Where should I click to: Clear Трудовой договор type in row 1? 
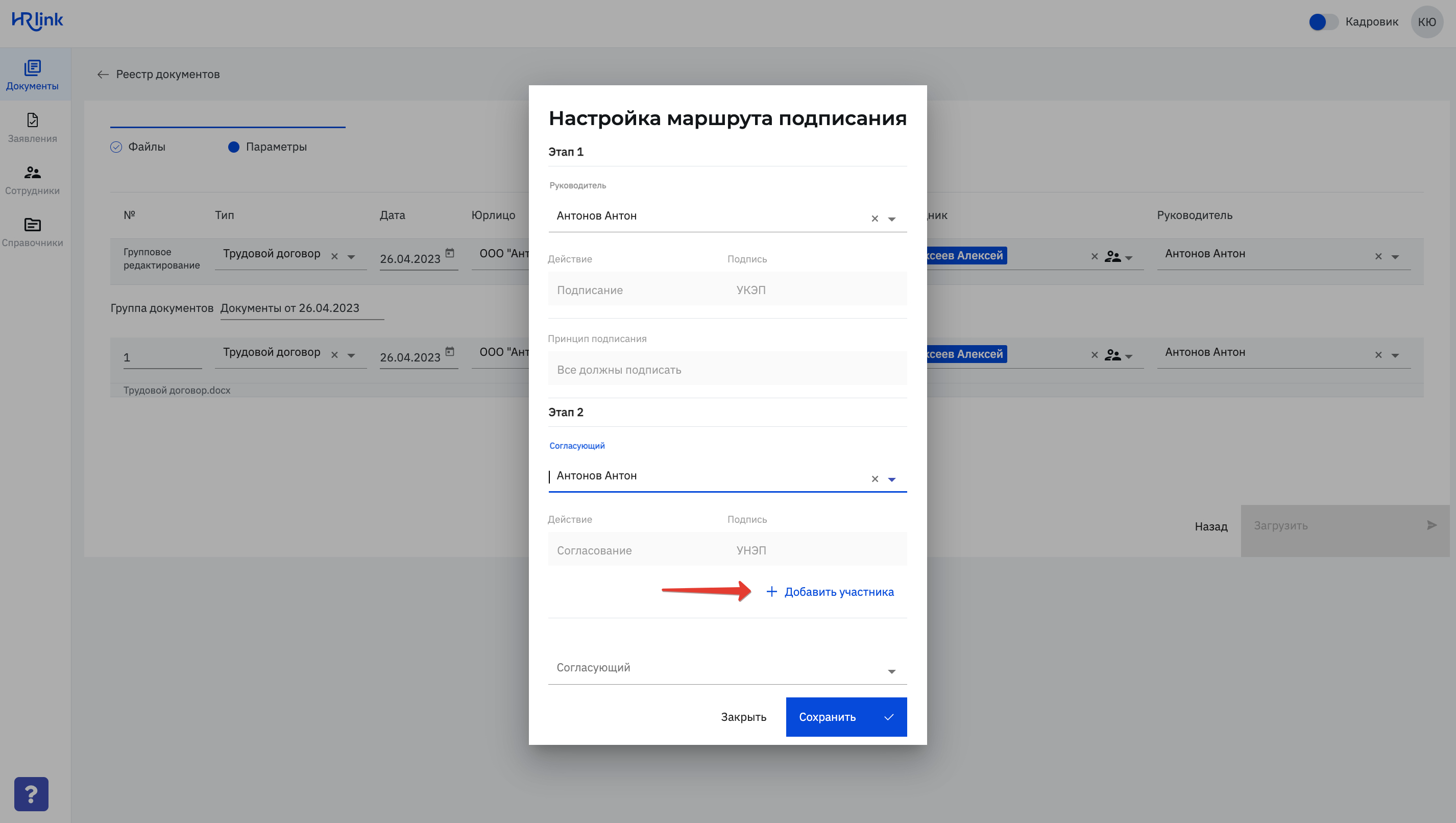pyautogui.click(x=334, y=355)
